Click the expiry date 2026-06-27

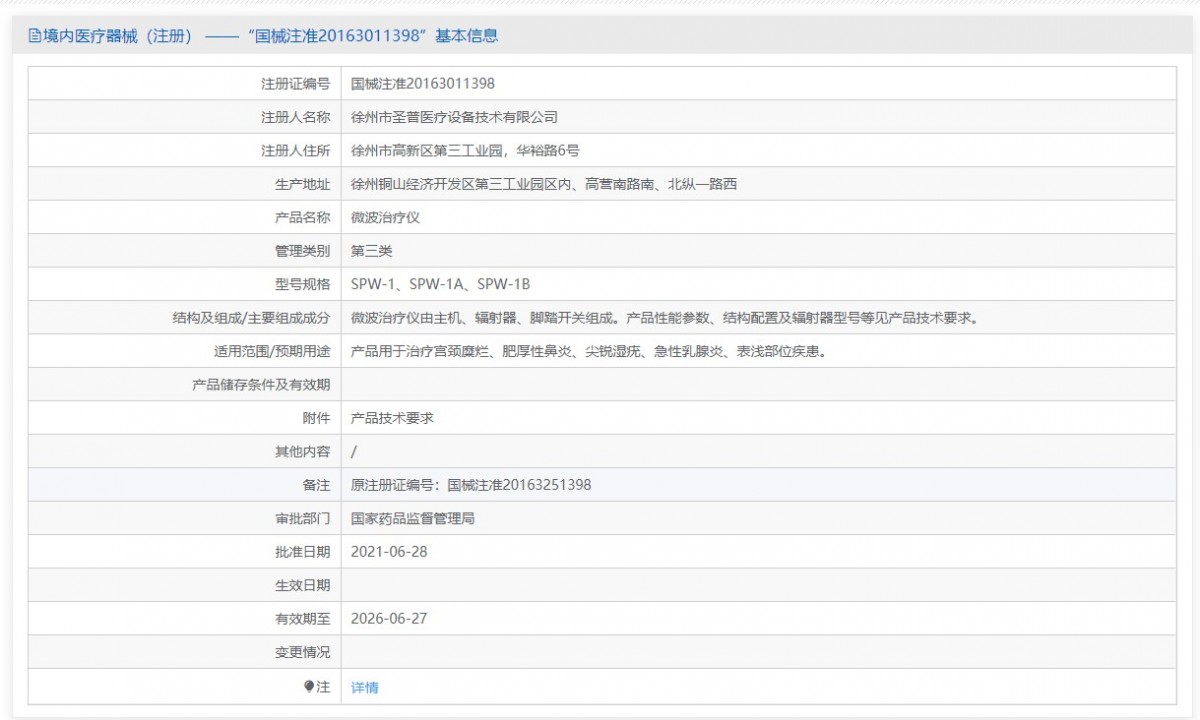click(x=389, y=618)
